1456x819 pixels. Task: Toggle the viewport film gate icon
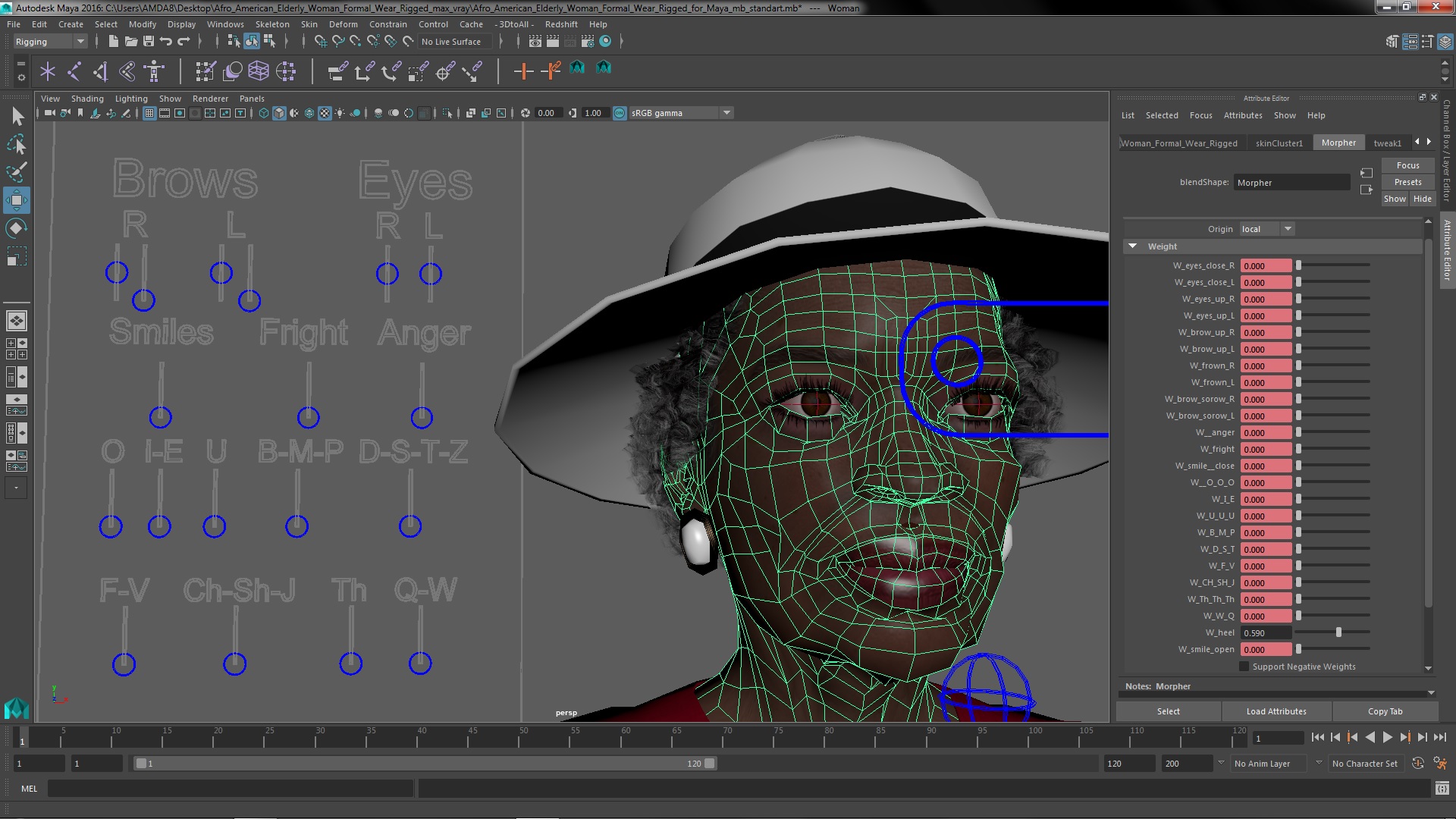tap(165, 113)
